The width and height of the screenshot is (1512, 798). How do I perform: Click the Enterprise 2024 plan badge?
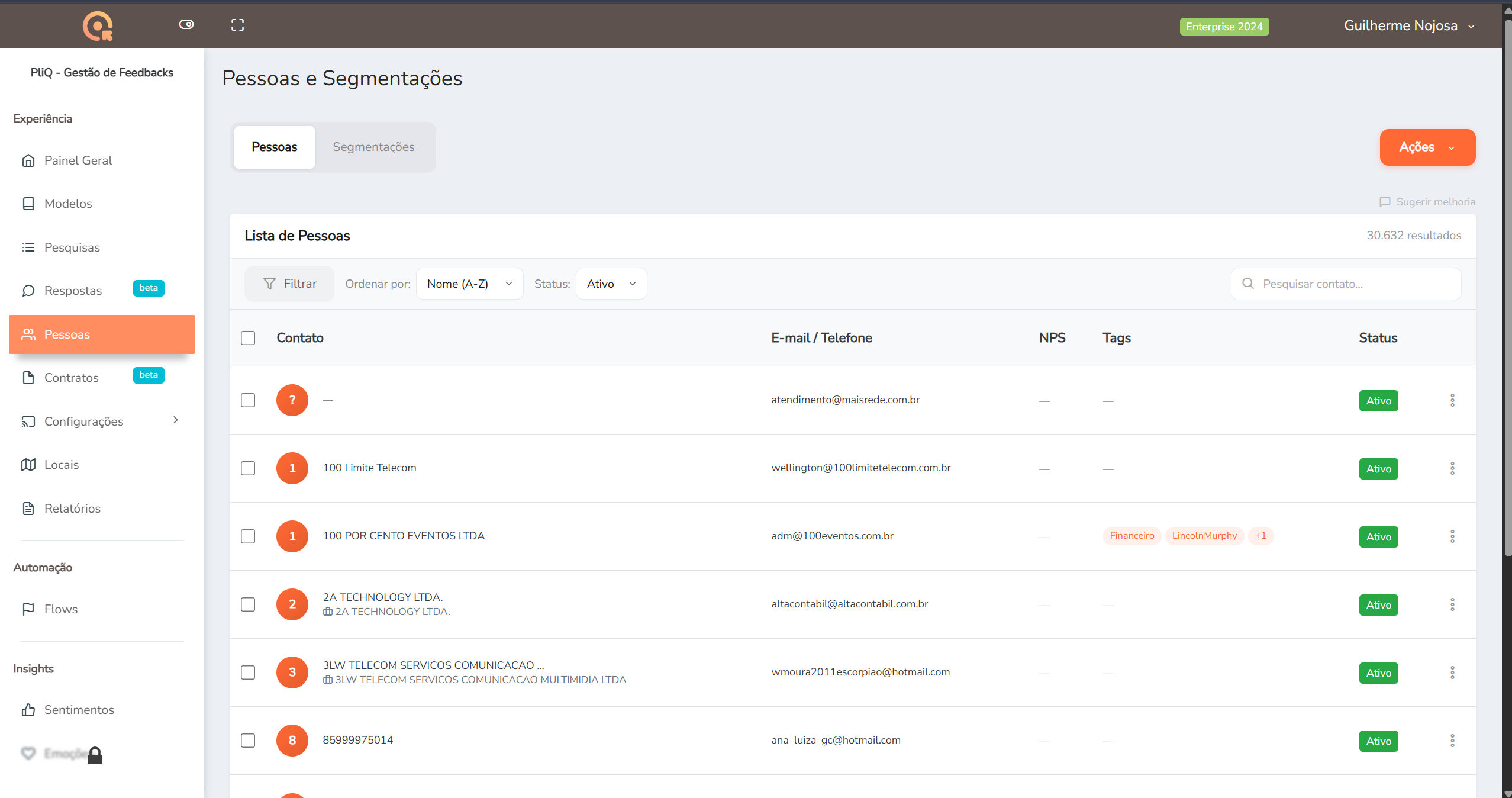[1224, 27]
